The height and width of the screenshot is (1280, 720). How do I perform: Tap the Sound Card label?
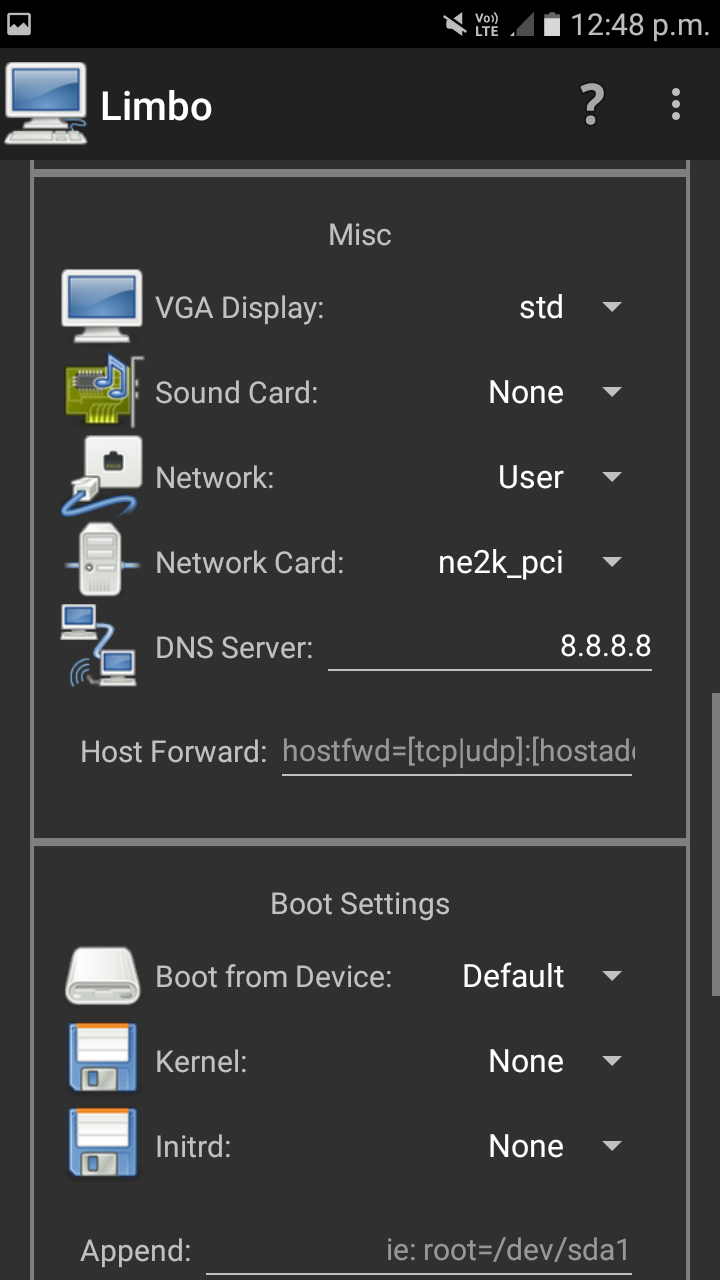click(x=236, y=392)
